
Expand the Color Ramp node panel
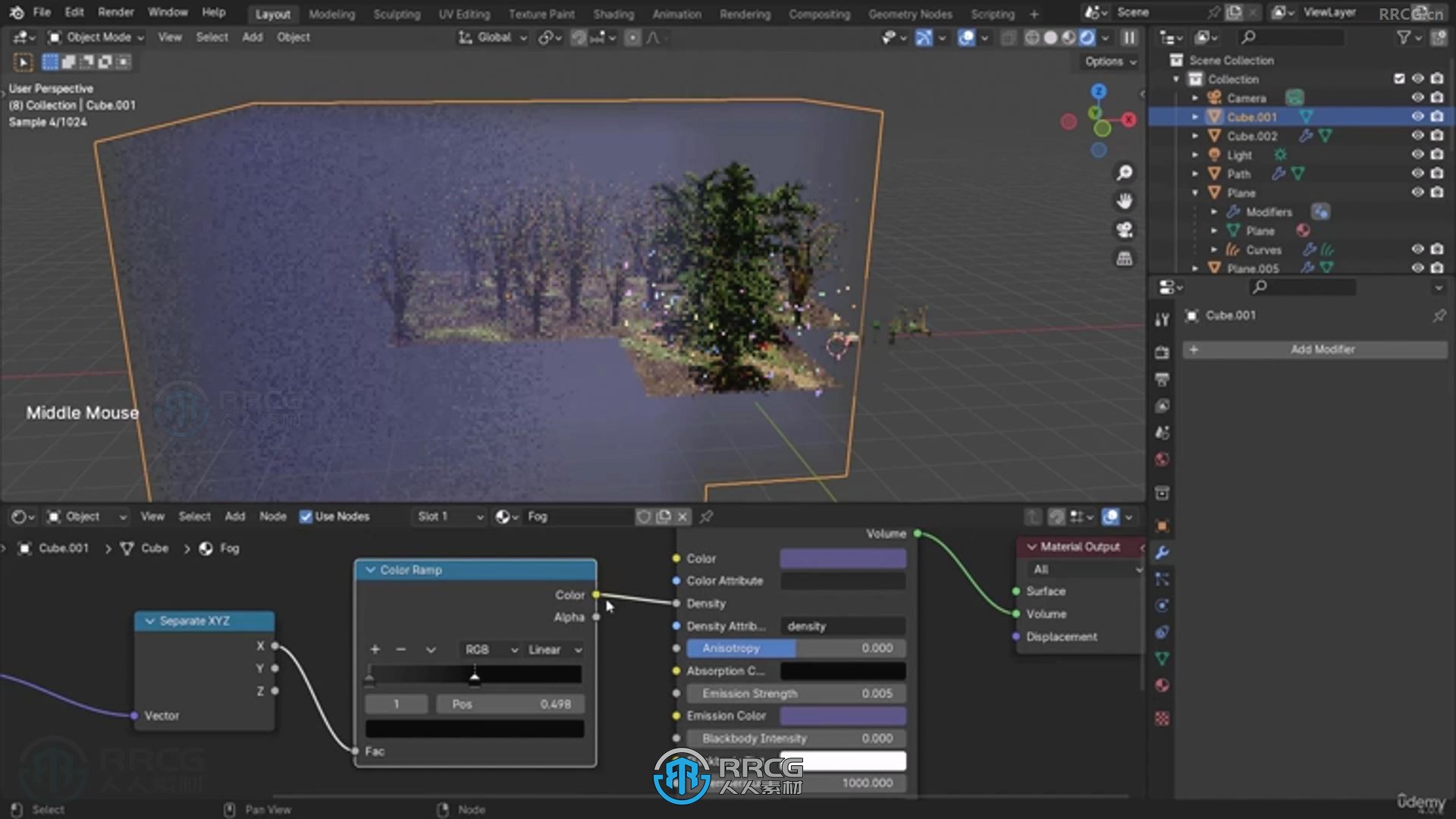click(370, 569)
